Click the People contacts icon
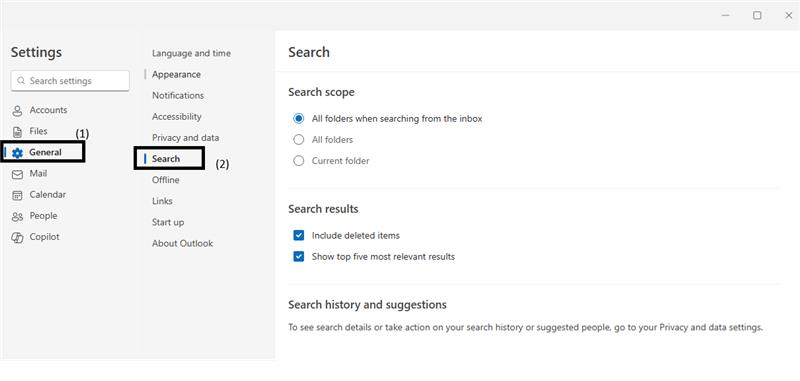The height and width of the screenshot is (381, 800). (x=17, y=216)
